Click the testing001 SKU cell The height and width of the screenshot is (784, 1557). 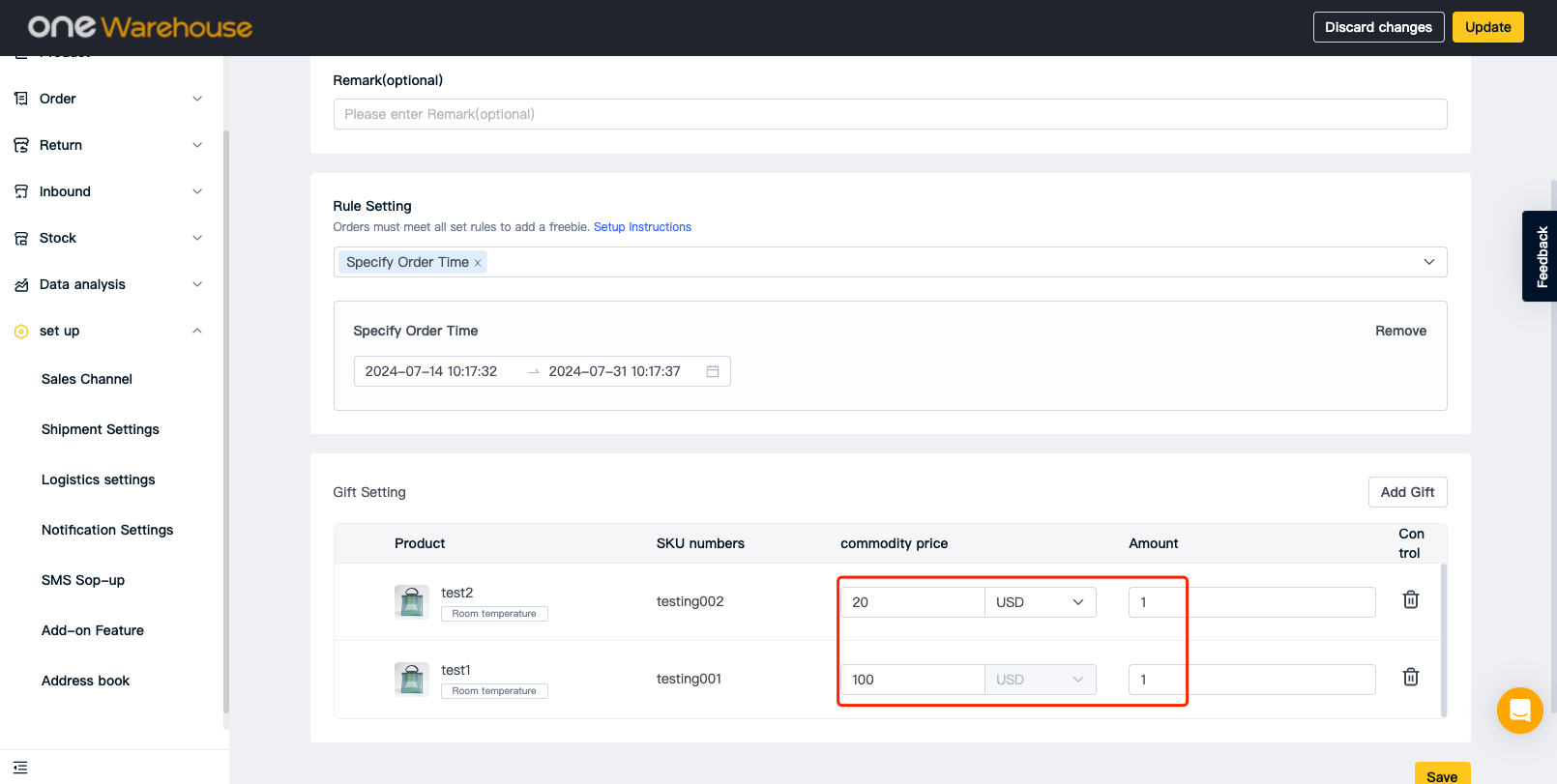(689, 679)
